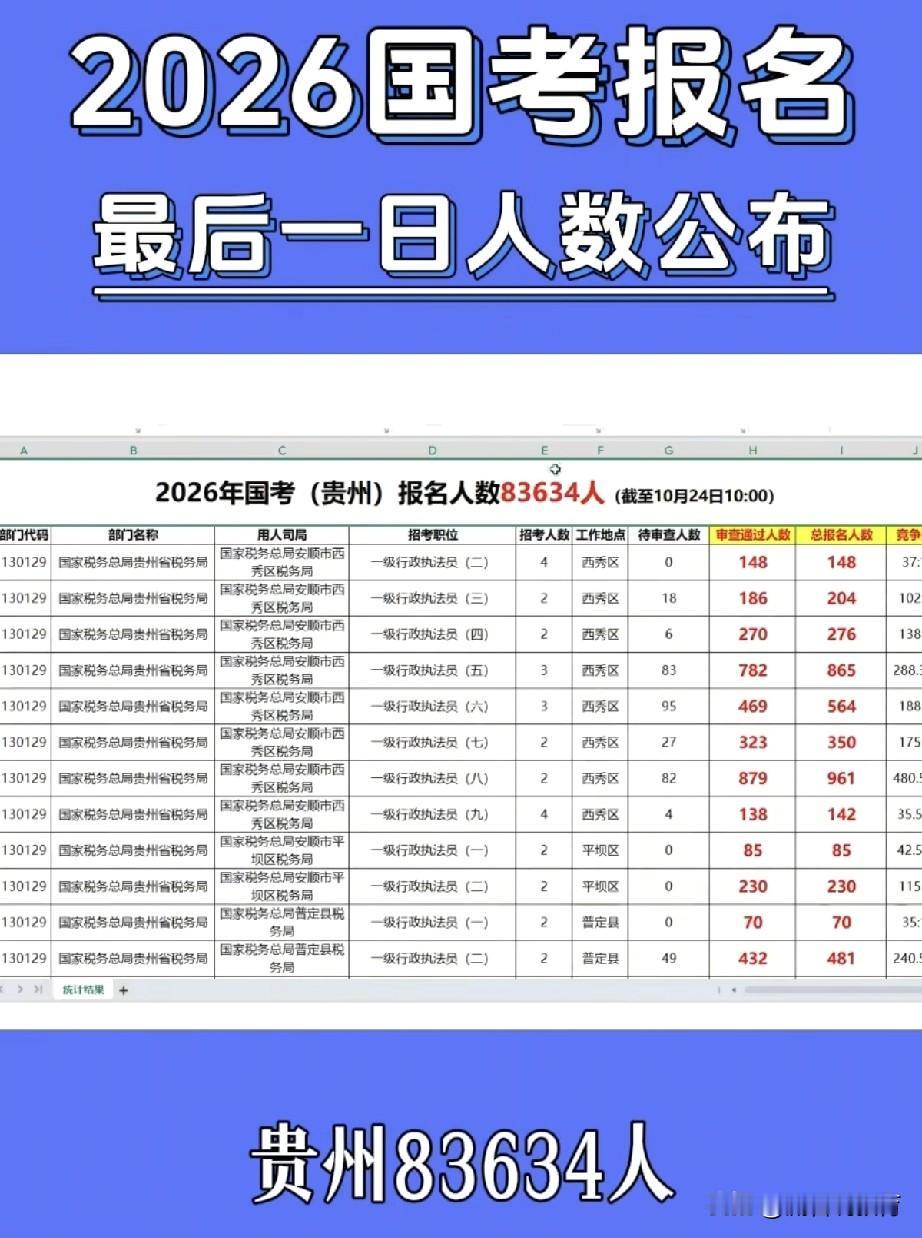Viewport: 922px width, 1238px height.
Task: Select column A header
Action: (24, 451)
